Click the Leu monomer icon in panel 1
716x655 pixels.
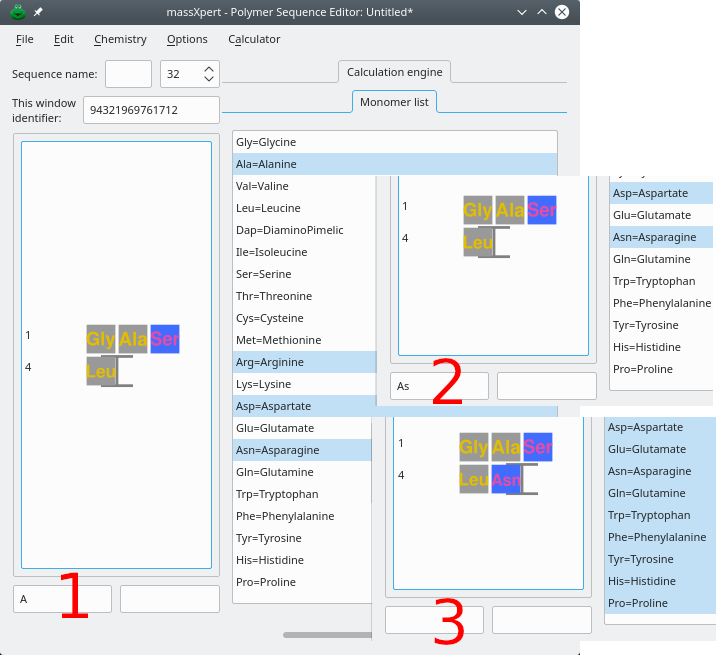pos(101,371)
